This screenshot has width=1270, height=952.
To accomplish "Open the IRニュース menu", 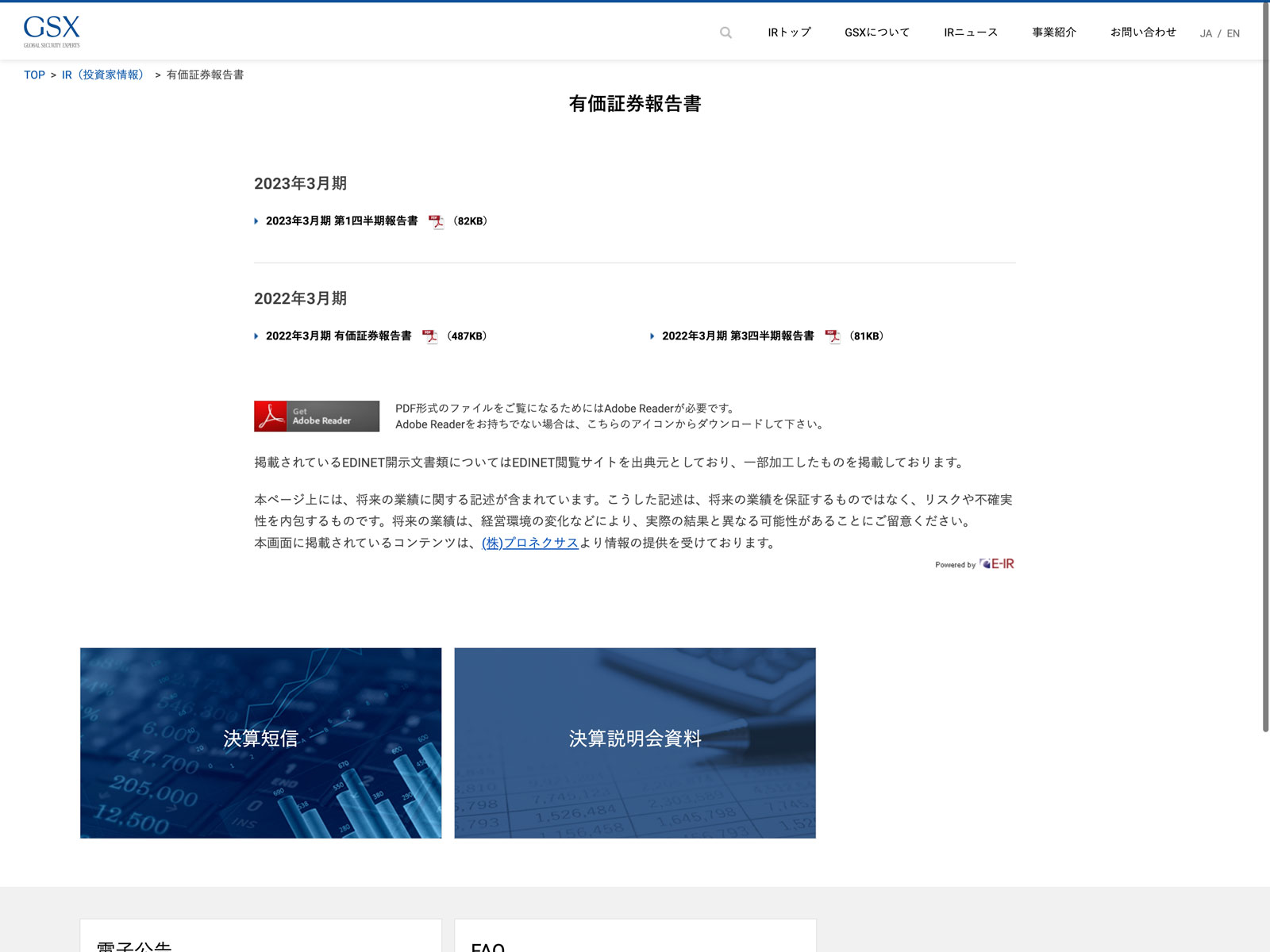I will 970,33.
